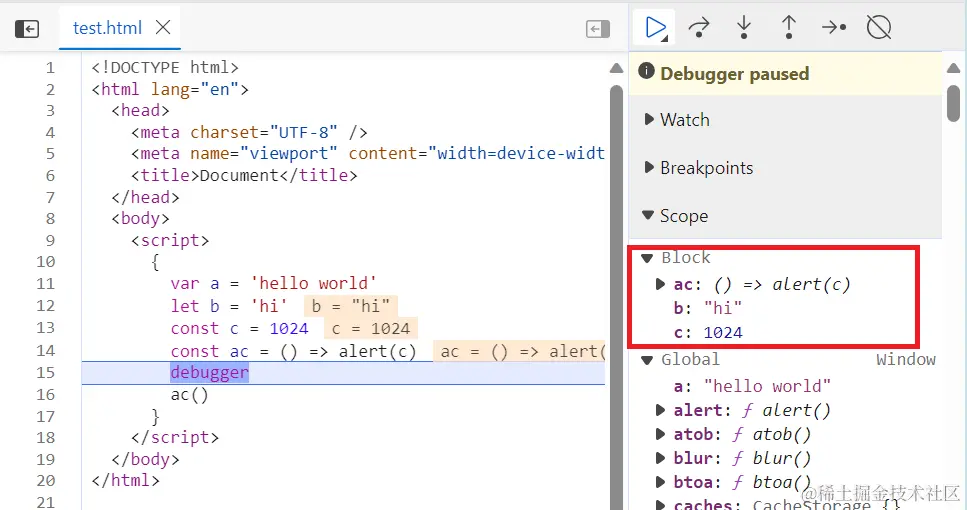Expand the alert function entry
The width and height of the screenshot is (967, 510).
coord(660,410)
